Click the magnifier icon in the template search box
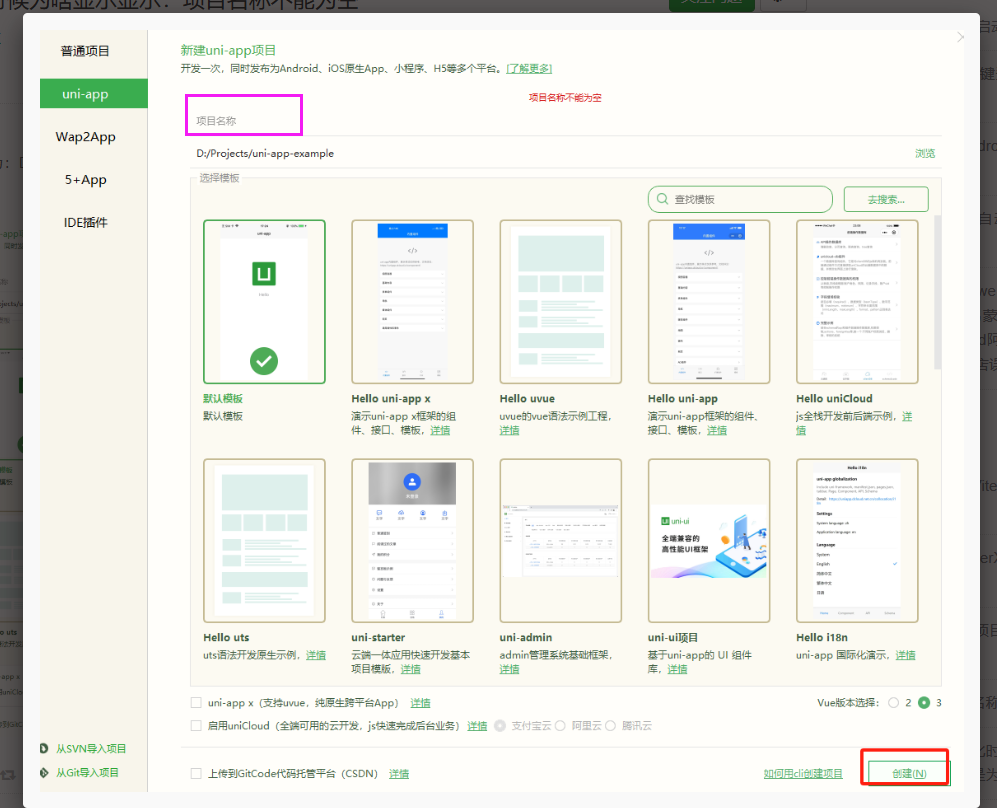Screen dimensions: 997x808 (662, 199)
